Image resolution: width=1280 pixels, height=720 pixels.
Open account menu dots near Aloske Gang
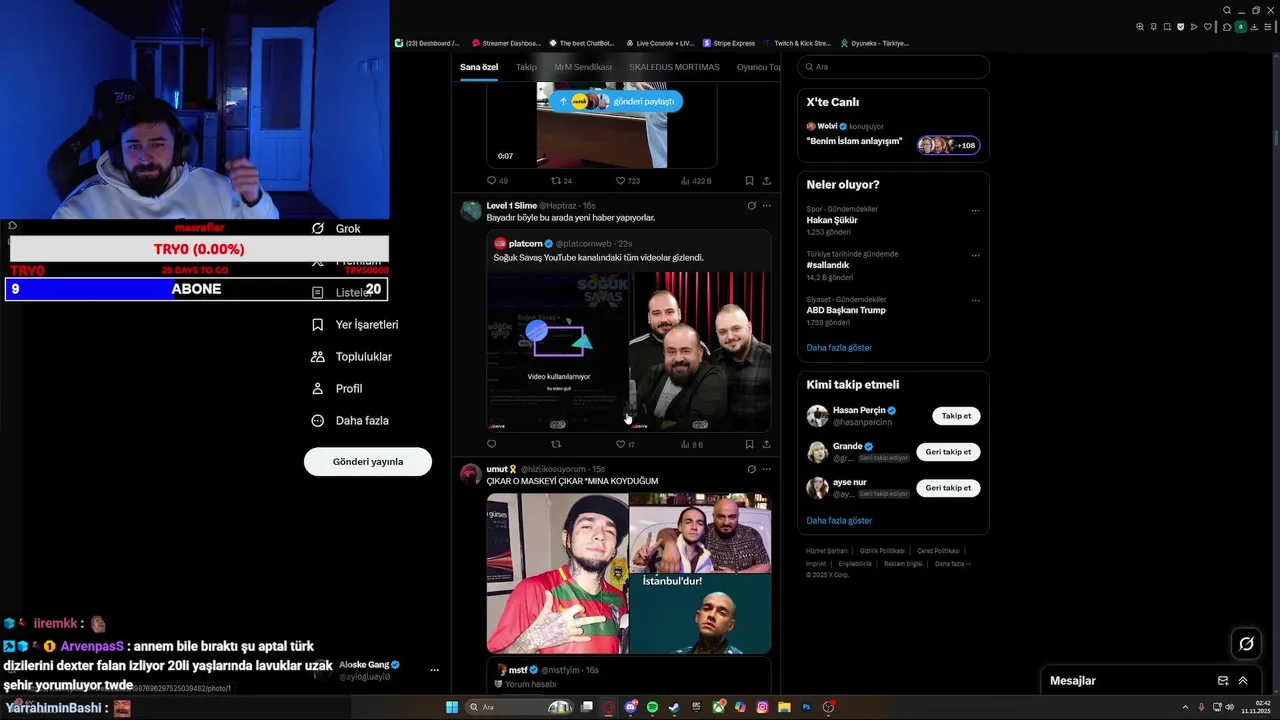434,670
